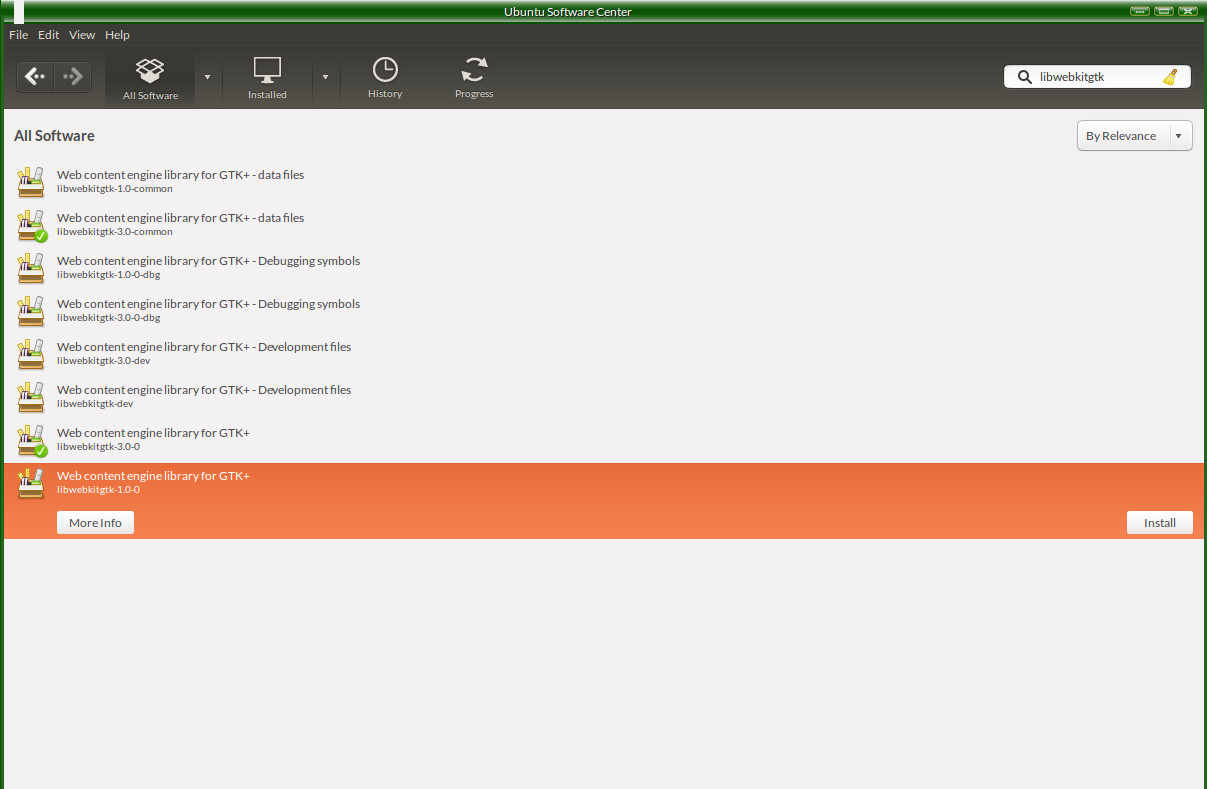Select the row labeled libwebkitgtk-3.0-dev

pos(604,354)
